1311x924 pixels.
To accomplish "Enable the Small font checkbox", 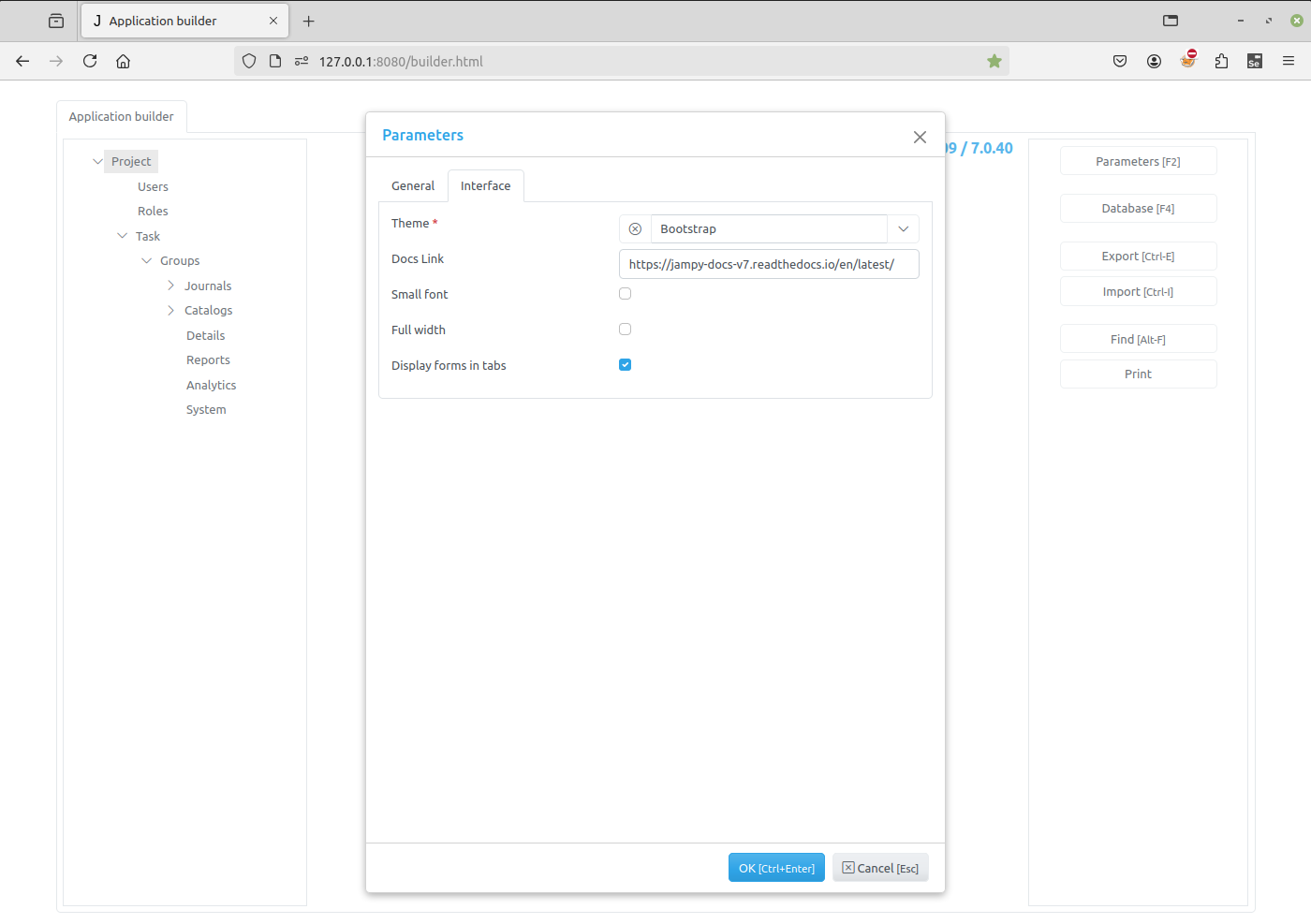I will 626,294.
